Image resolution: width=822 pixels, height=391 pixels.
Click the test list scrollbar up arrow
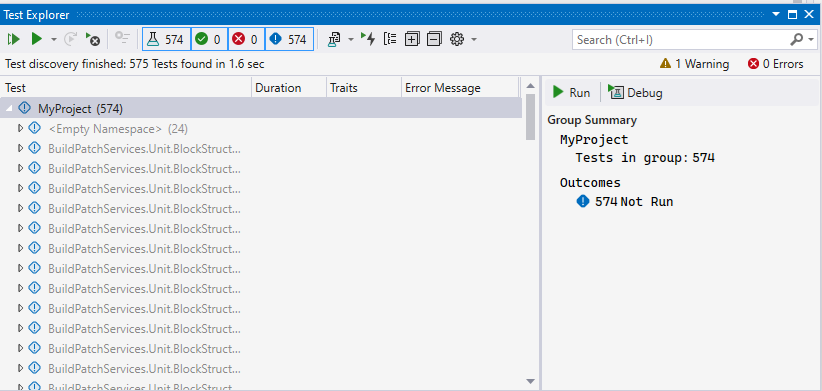click(530, 86)
